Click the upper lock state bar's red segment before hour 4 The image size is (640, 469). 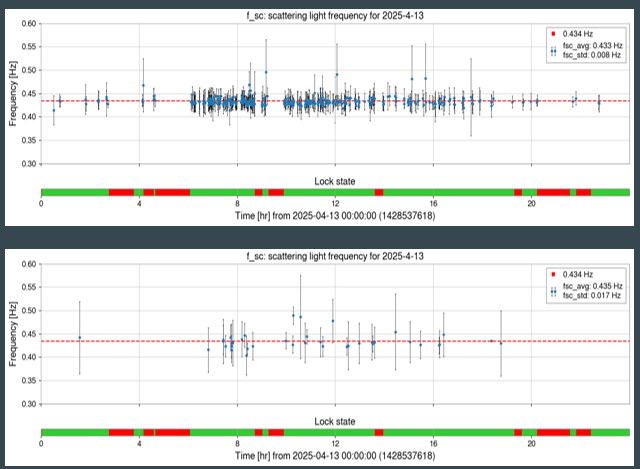(121, 192)
